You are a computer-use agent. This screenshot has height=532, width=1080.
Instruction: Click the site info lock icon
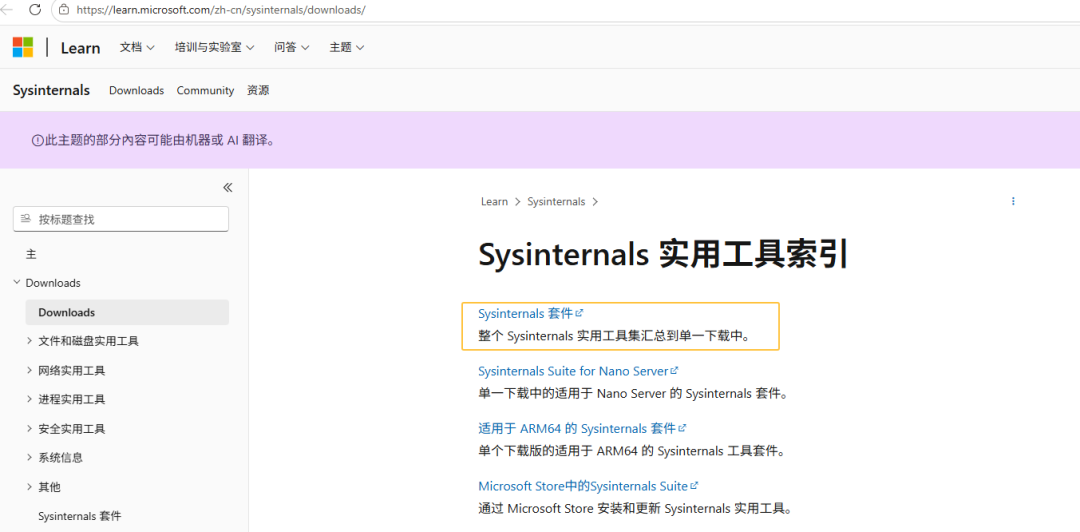point(64,10)
